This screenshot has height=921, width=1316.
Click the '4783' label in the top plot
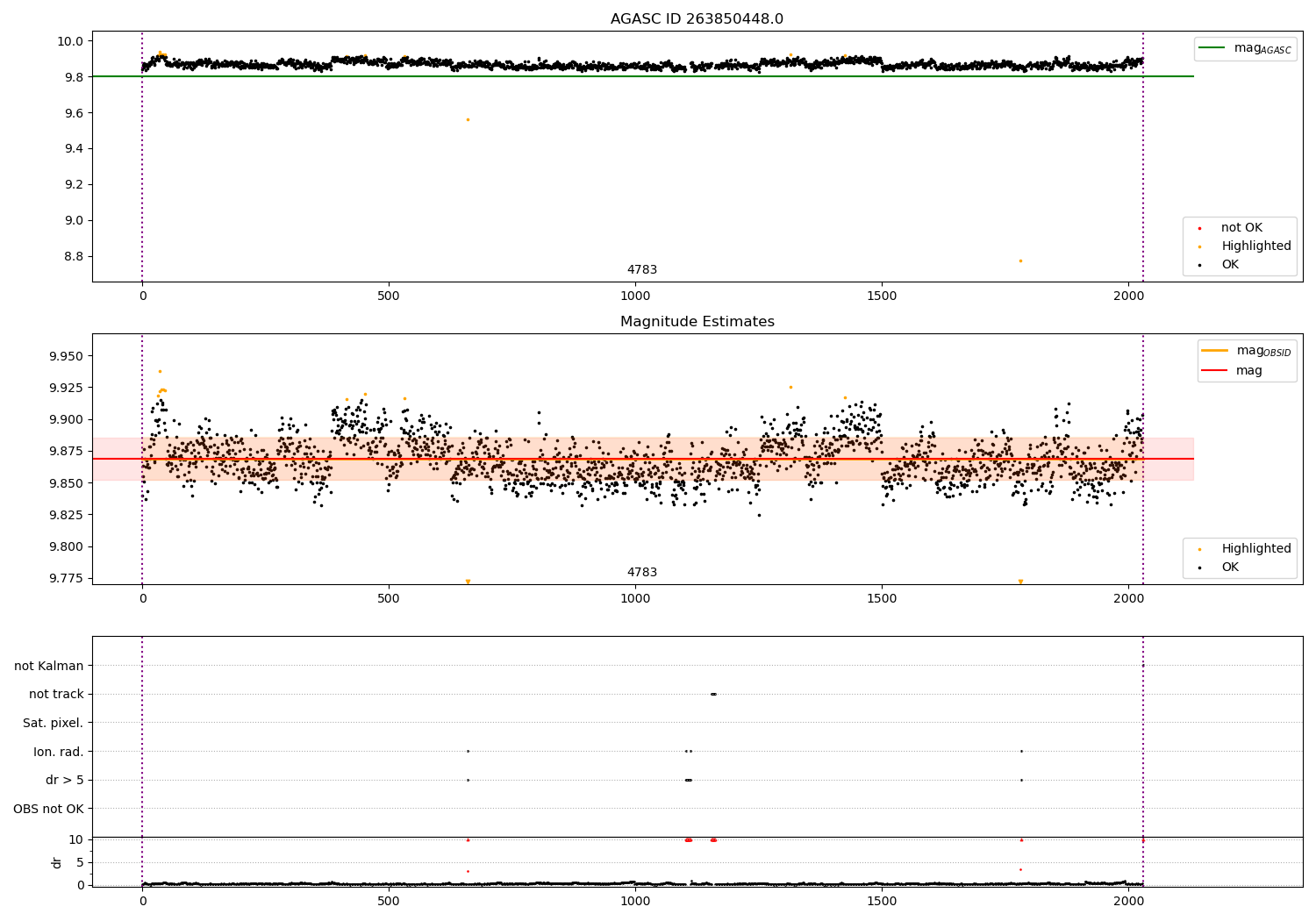click(641, 270)
